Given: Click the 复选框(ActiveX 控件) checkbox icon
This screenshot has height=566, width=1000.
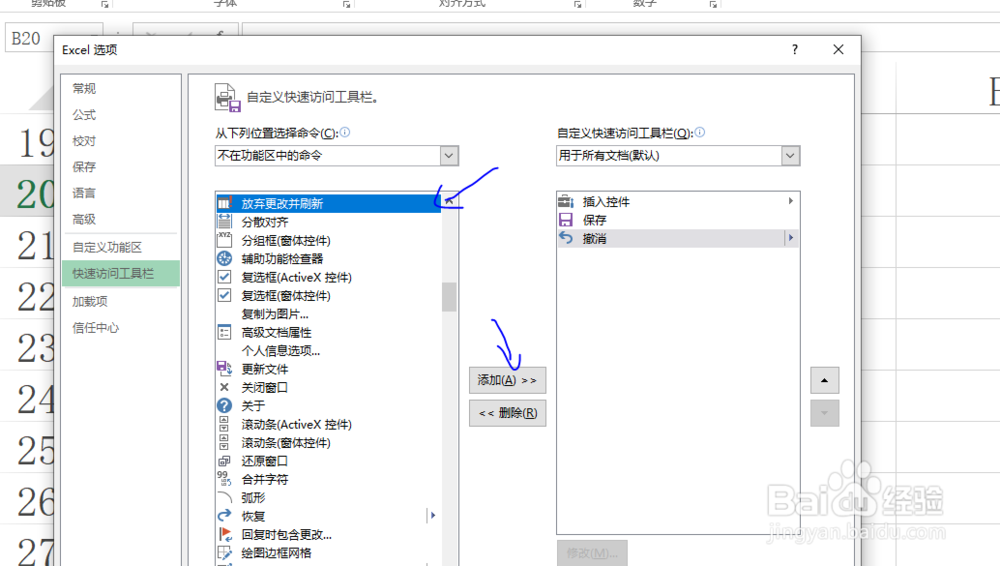Looking at the screenshot, I should coord(224,277).
